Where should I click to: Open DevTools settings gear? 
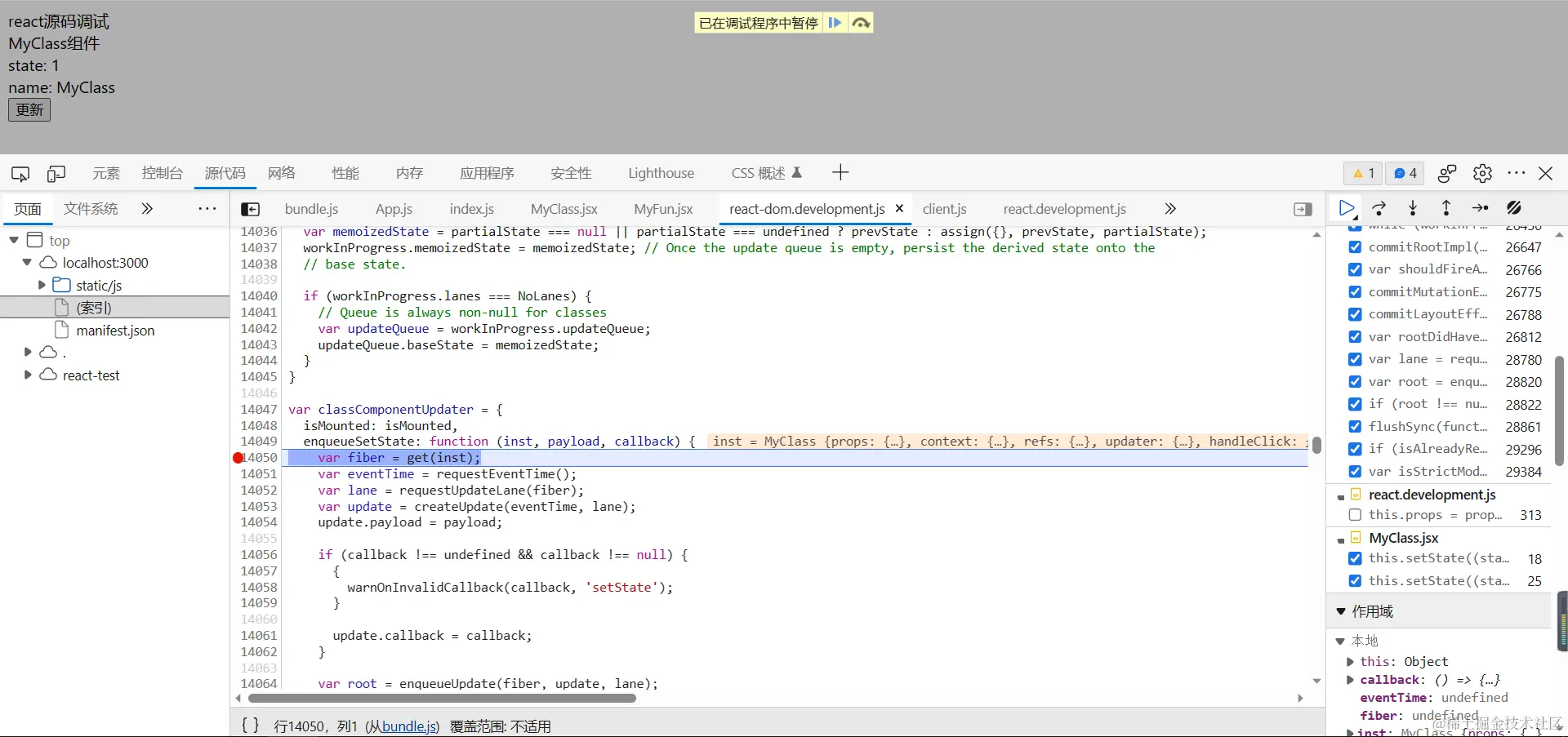(x=1482, y=173)
